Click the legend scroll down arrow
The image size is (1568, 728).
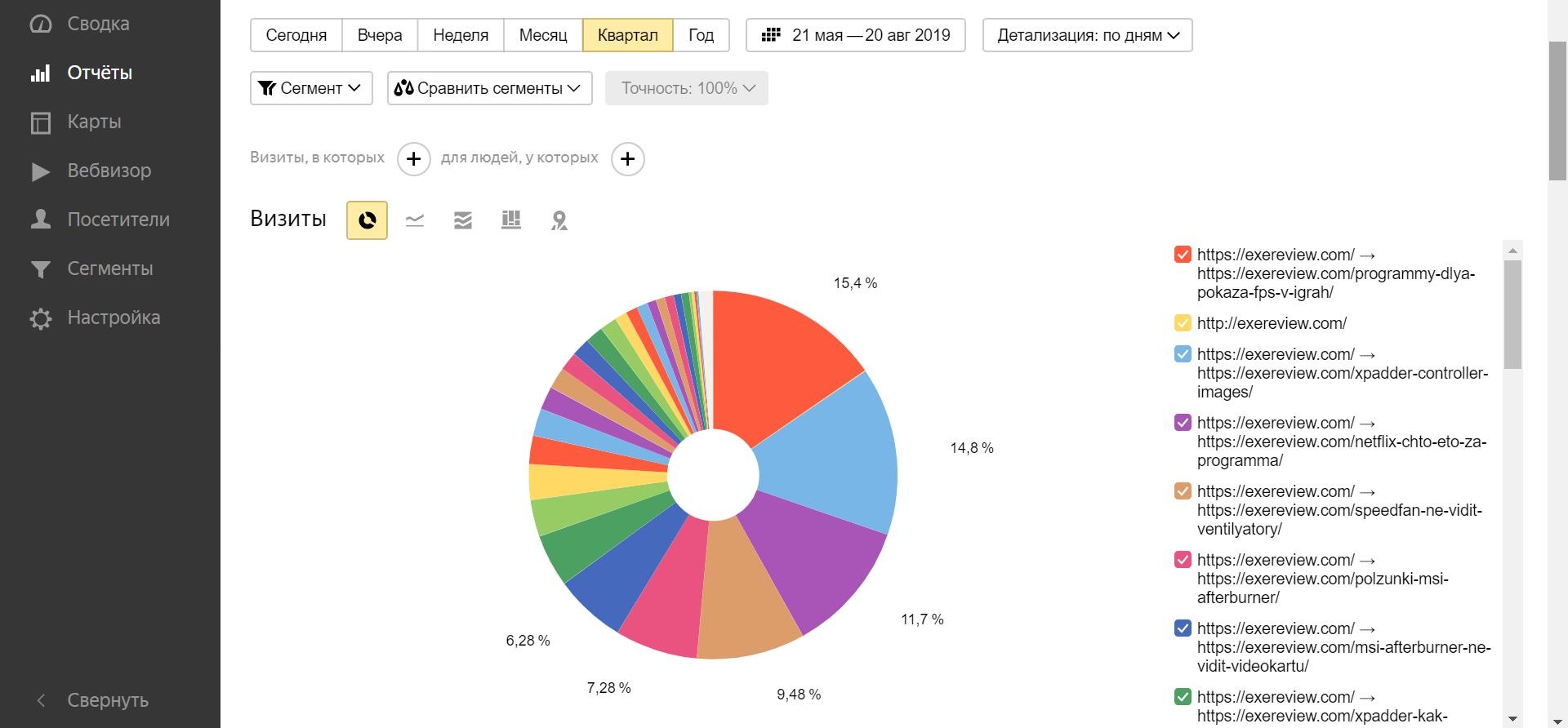1512,719
